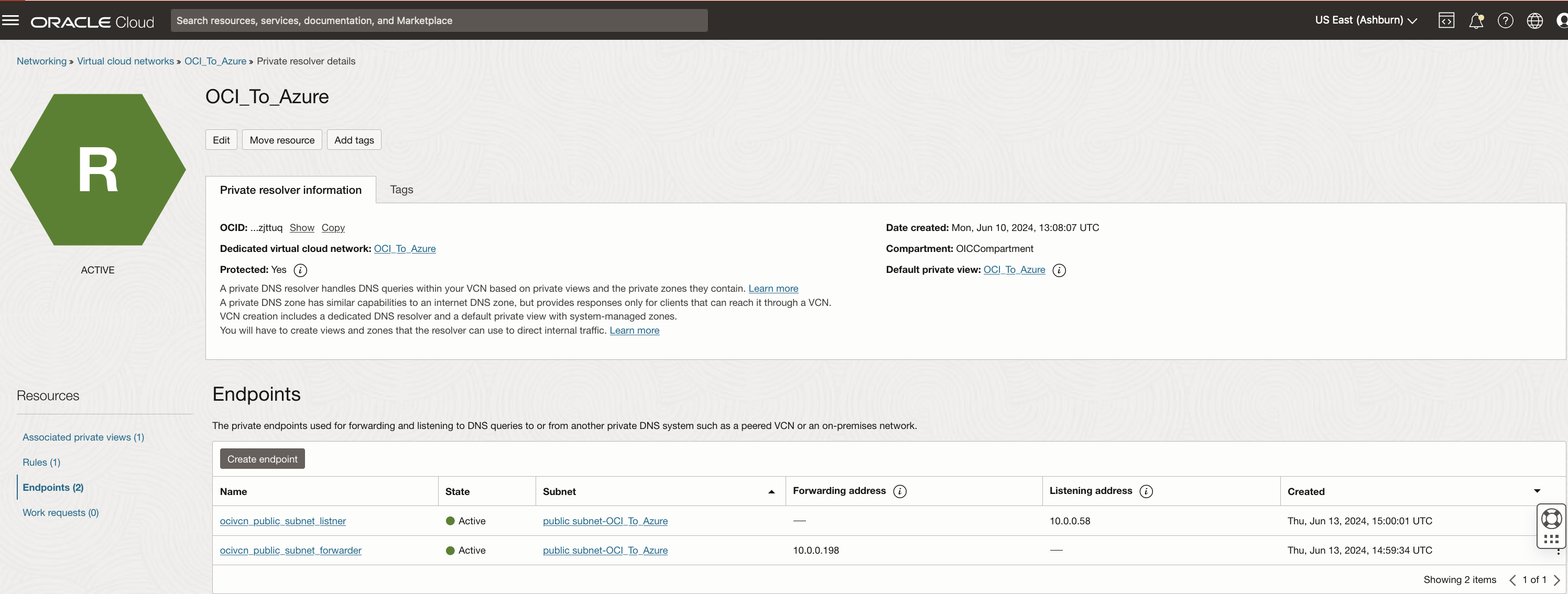Select the Private resolver information tab
The height and width of the screenshot is (594, 1568).
pos(290,189)
